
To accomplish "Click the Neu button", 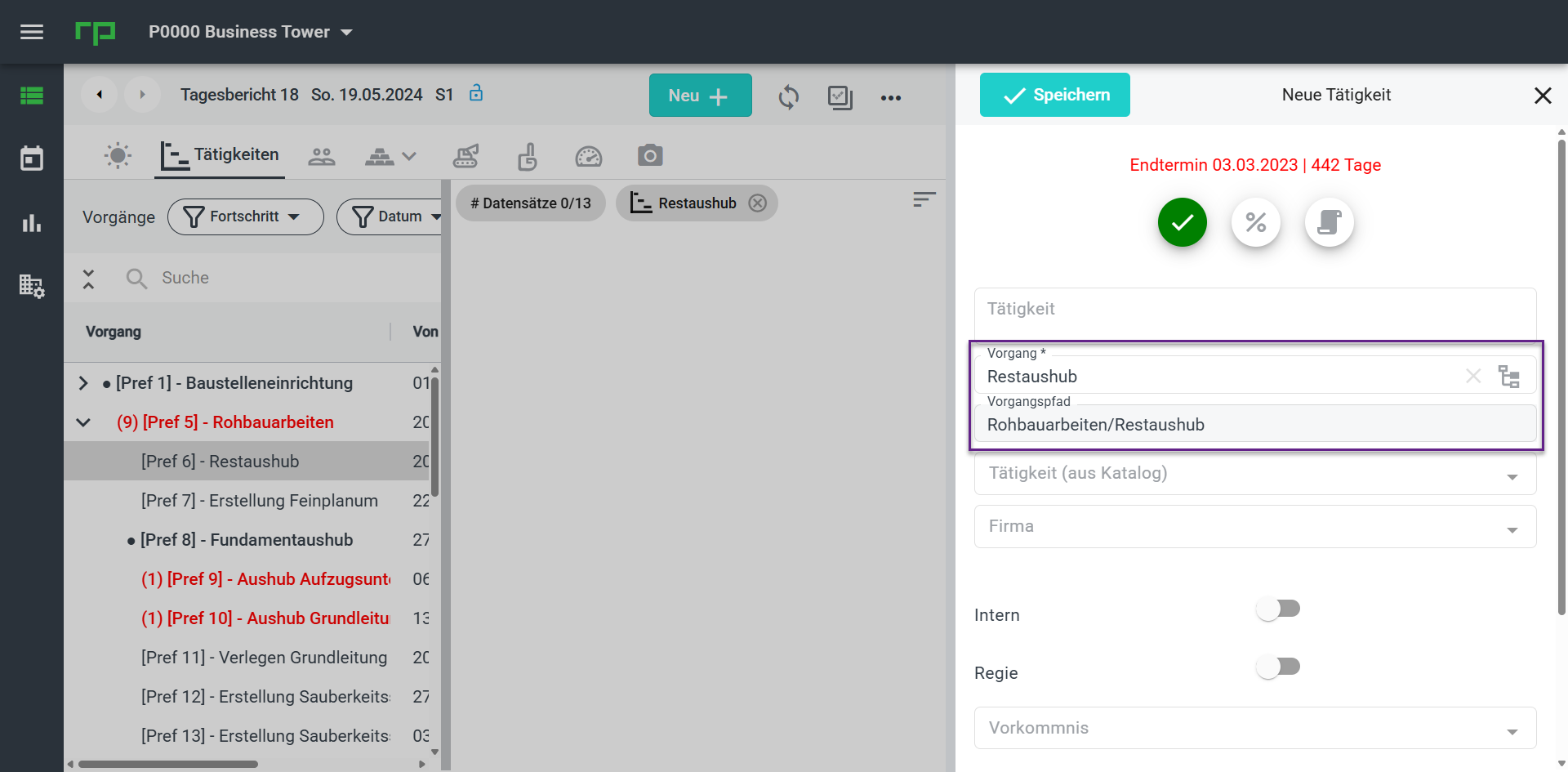I will 701,96.
